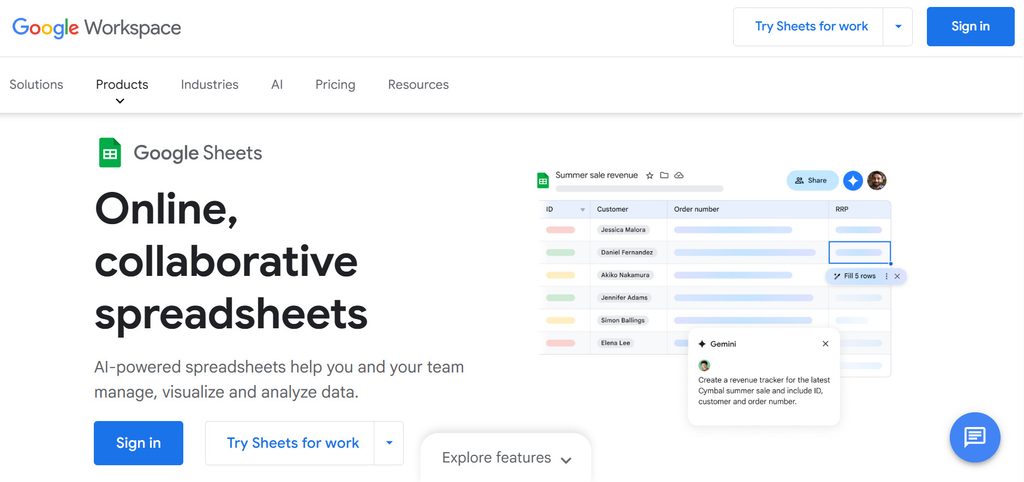
Task: Click the green Google Sheets logo icon
Action: [x=110, y=153]
